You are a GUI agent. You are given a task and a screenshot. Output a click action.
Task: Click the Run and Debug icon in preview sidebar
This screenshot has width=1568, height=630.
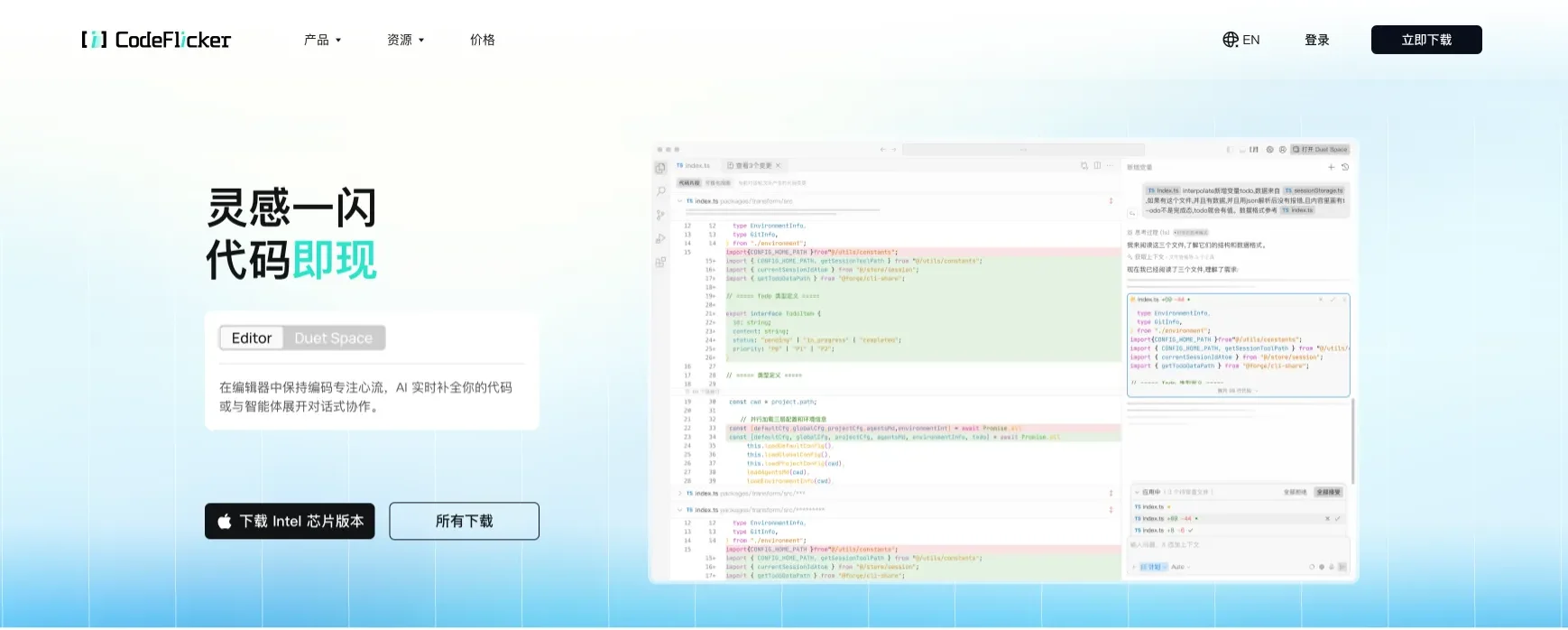660,238
